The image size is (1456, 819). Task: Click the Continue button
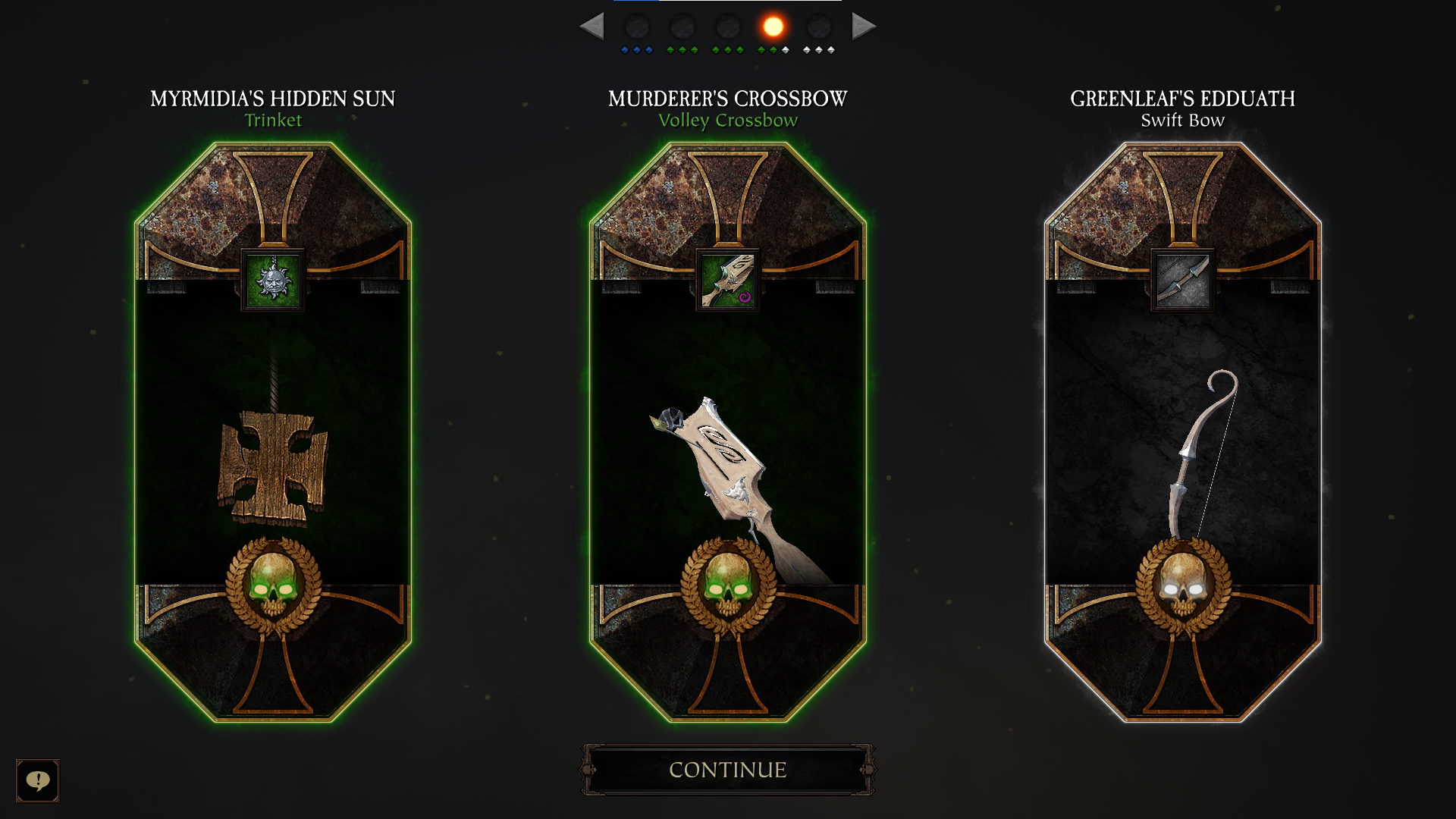coord(728,770)
